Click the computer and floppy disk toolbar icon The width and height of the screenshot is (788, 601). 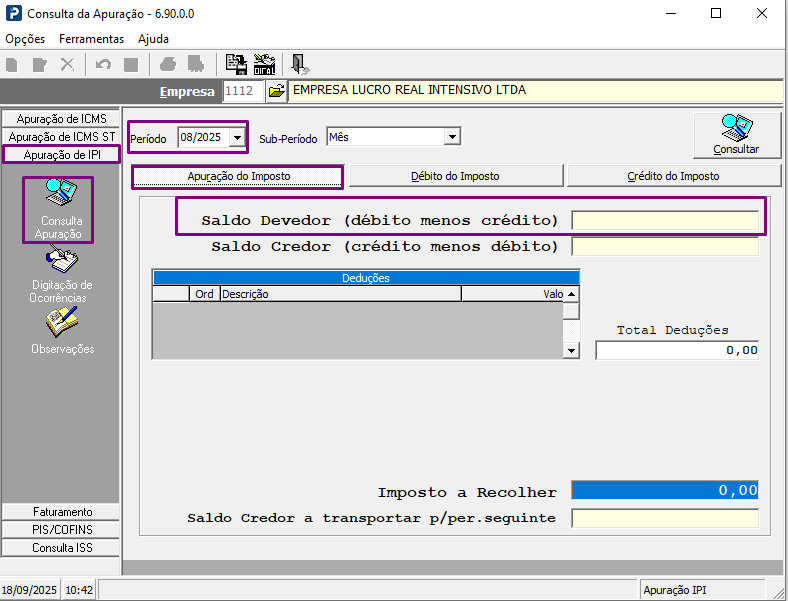click(x=236, y=64)
